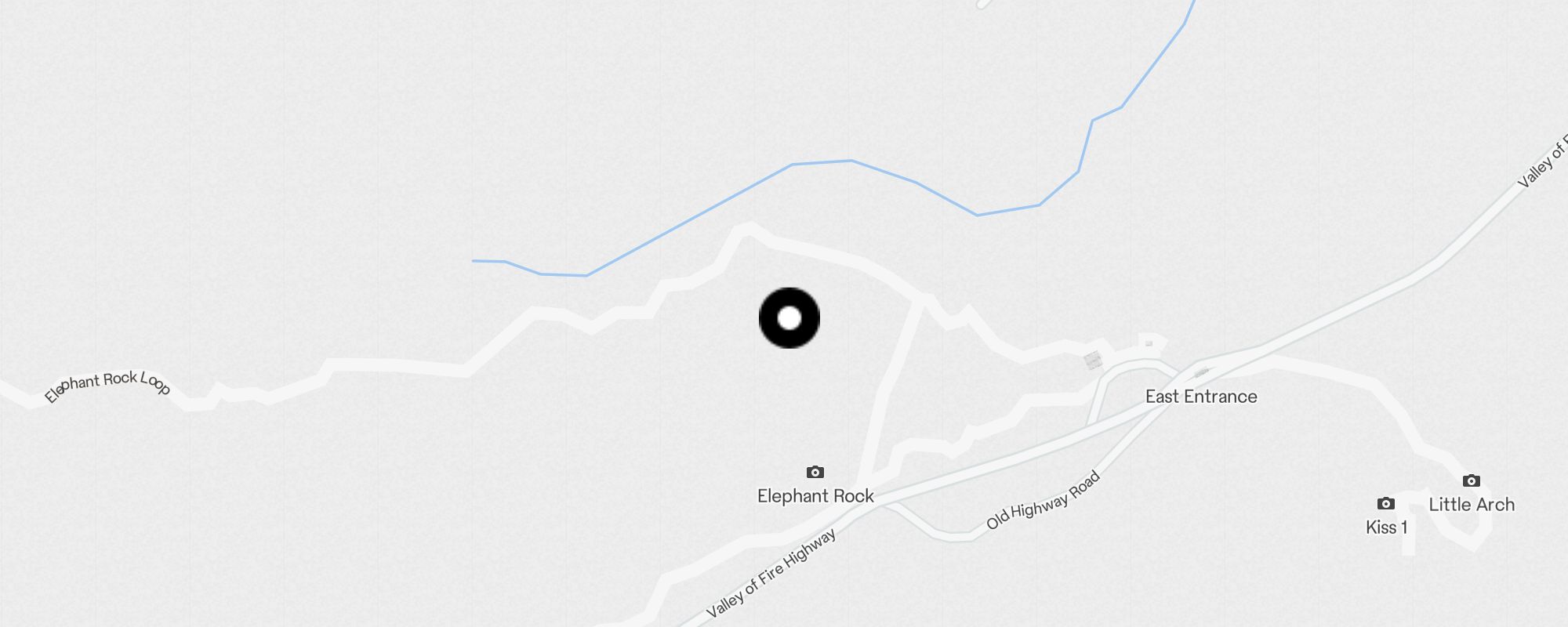The image size is (1568, 627).
Task: Open the Kiss 1 place label
Action: (1386, 527)
